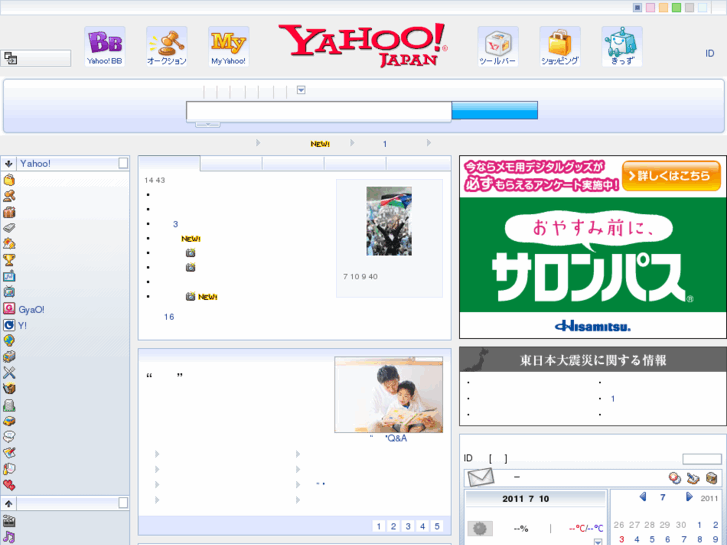The image size is (727, 545).
Task: Go to page 4 in pager
Action: (422, 526)
